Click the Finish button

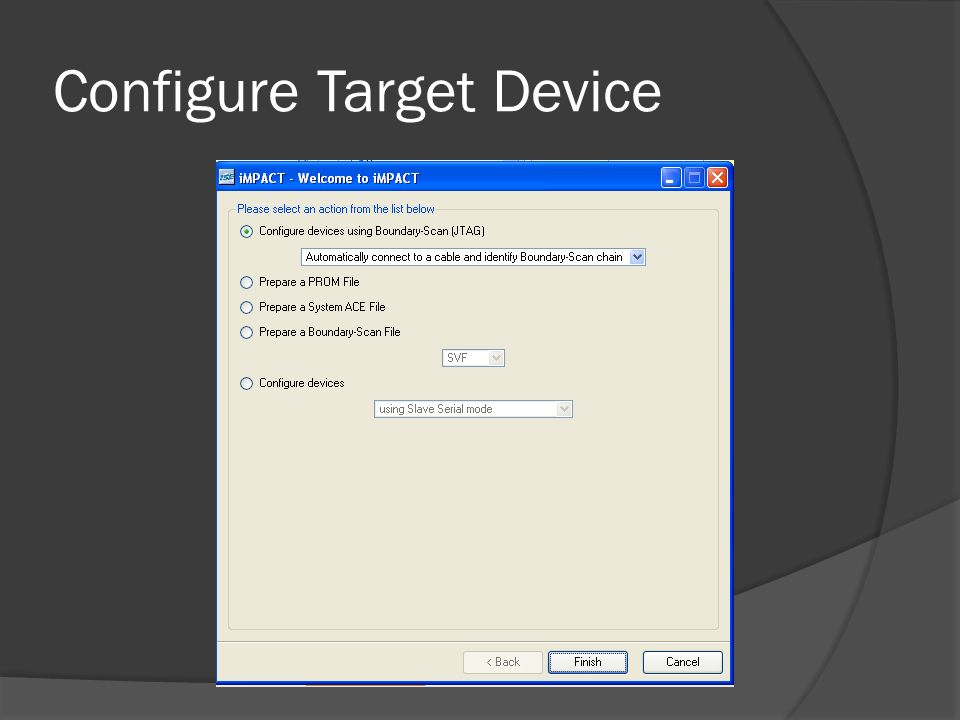click(588, 662)
